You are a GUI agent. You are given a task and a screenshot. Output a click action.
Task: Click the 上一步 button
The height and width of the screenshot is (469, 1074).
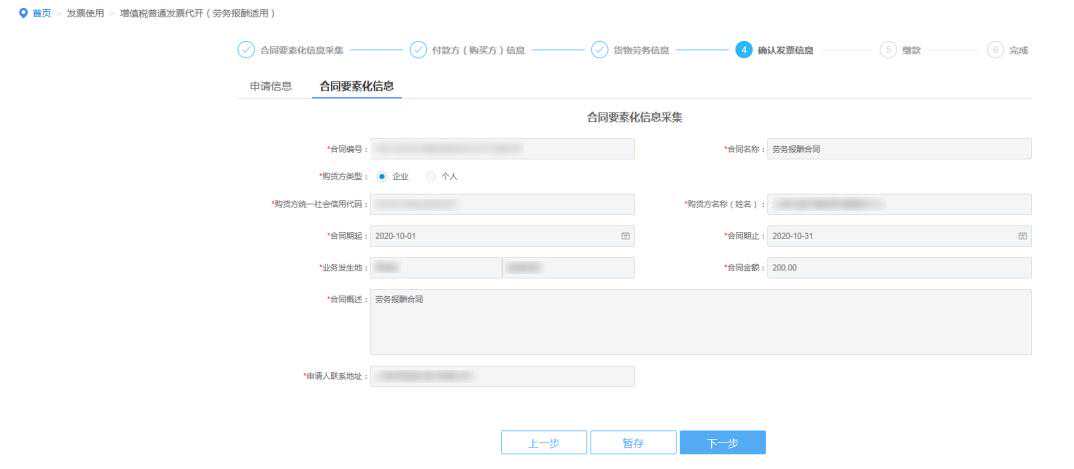pos(543,443)
